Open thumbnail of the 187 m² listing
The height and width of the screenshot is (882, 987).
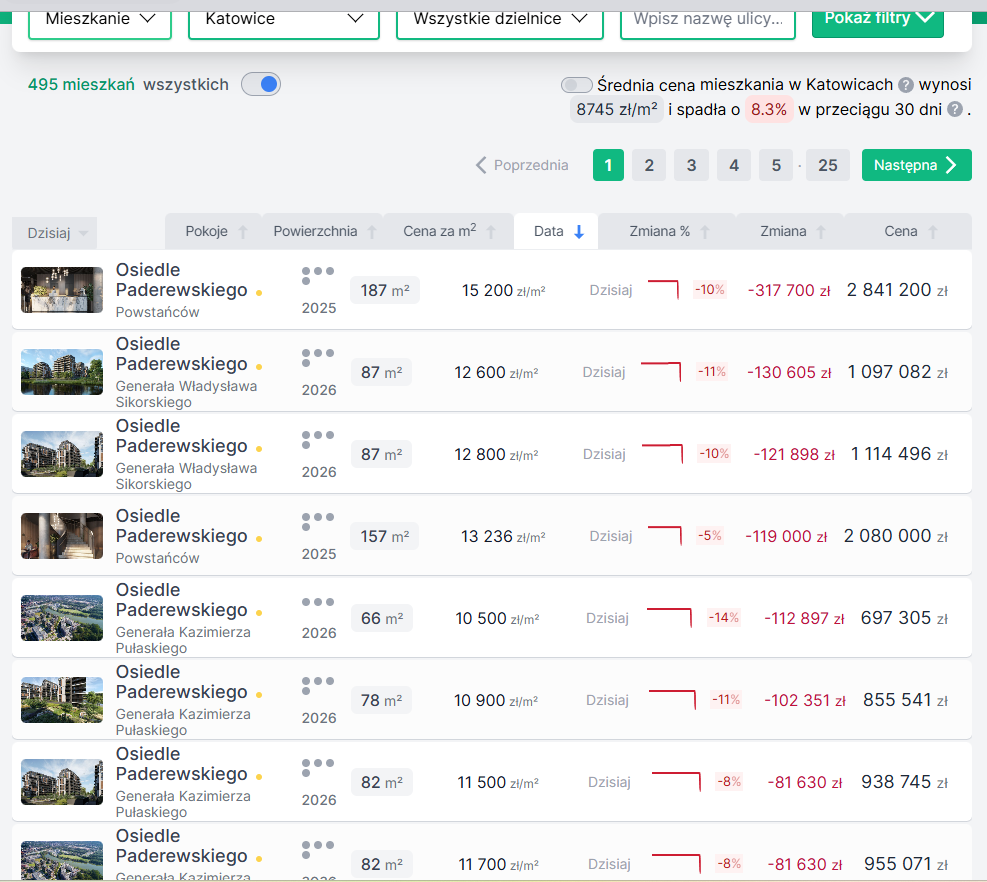62,290
